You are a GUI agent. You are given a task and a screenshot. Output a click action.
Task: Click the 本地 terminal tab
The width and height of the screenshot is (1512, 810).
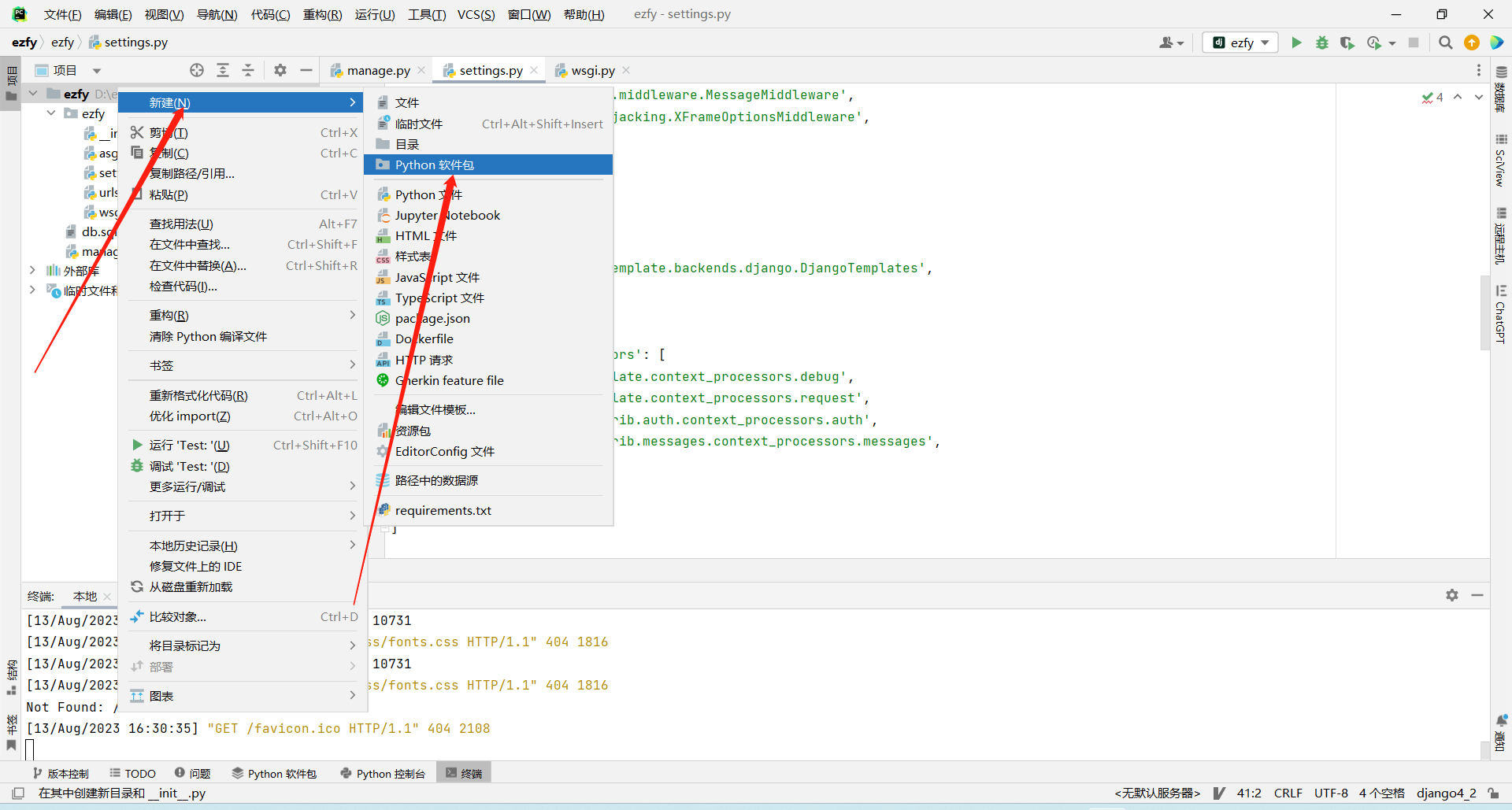85,597
